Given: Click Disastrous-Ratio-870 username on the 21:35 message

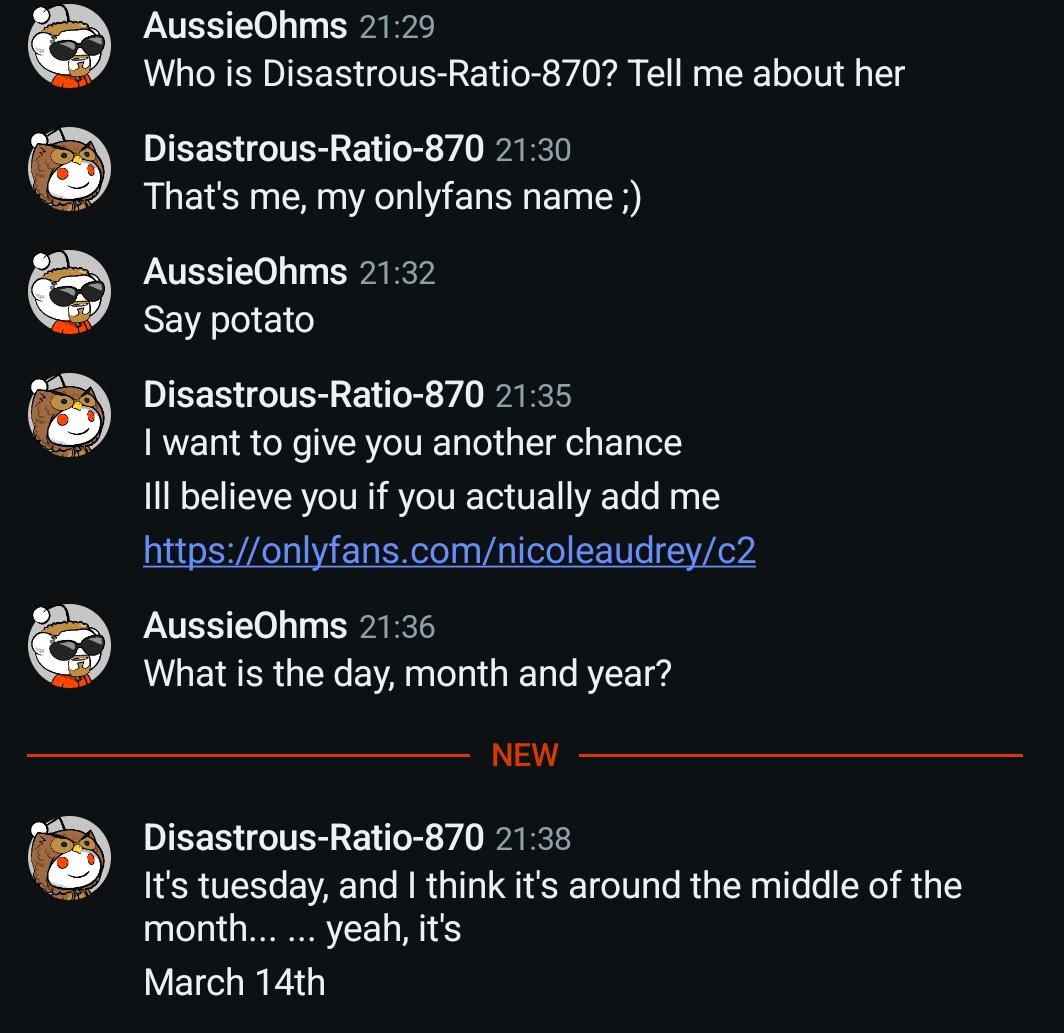Looking at the screenshot, I should [313, 395].
